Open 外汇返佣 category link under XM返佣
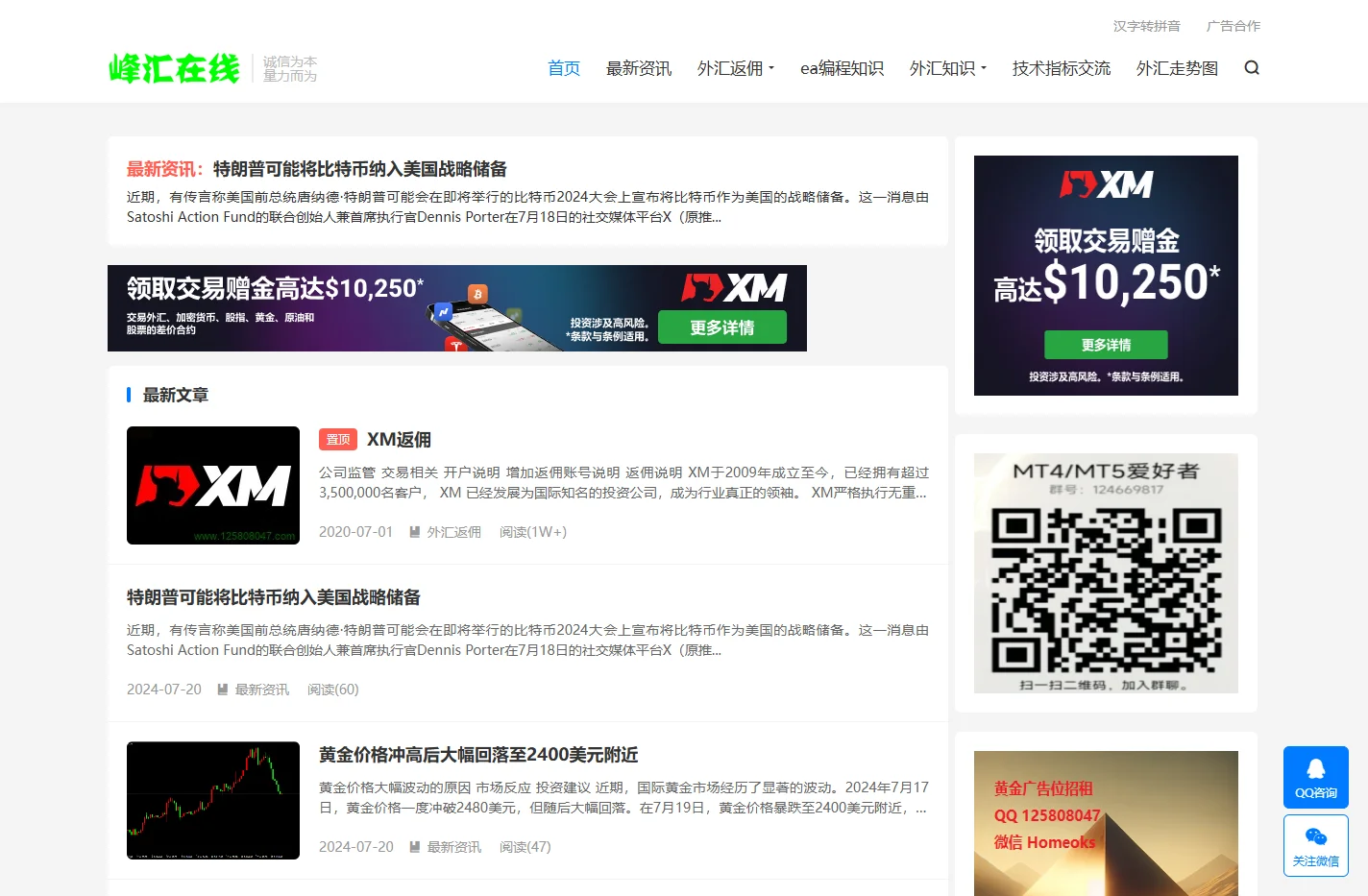 coord(453,532)
